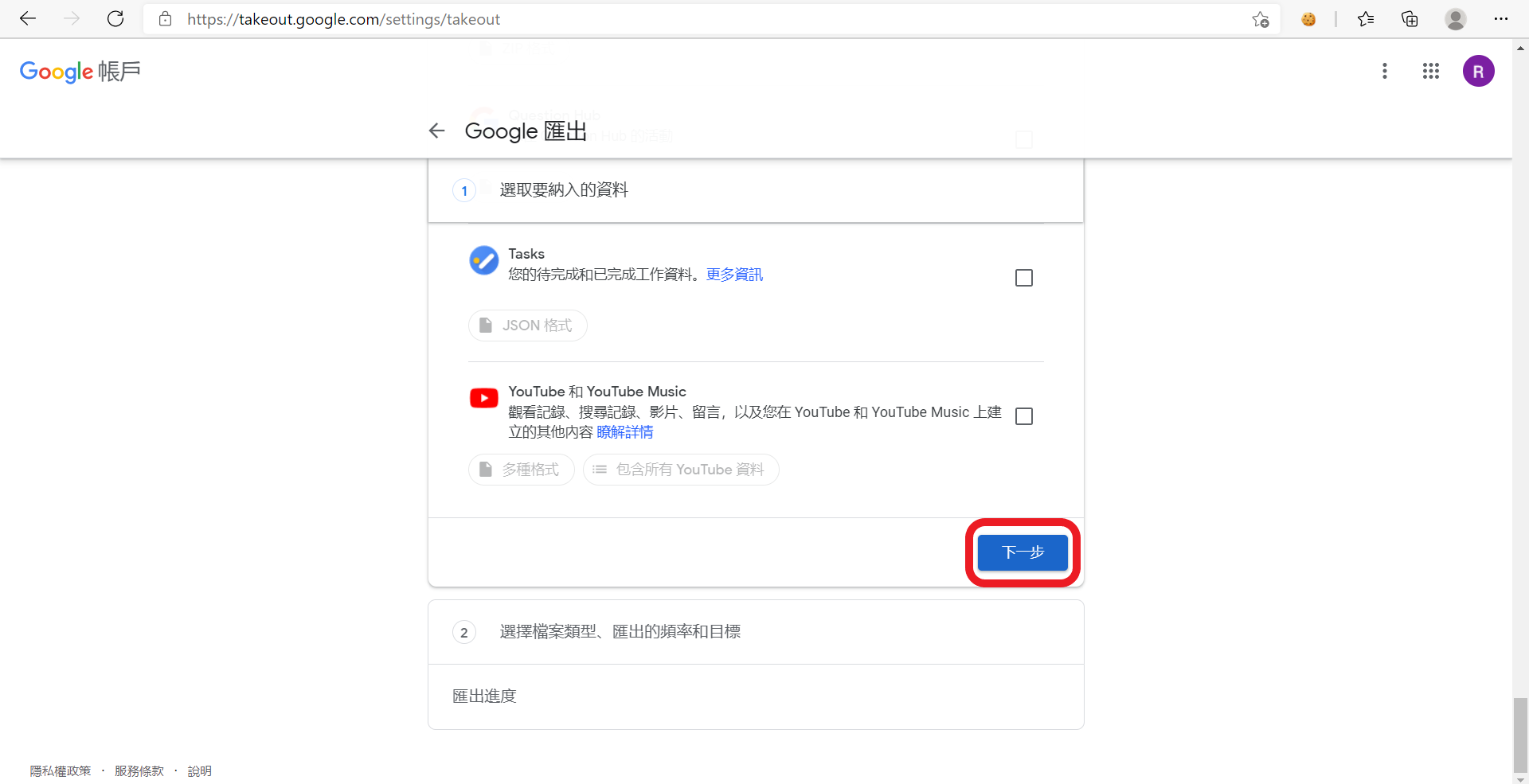
Task: Open the 說明 footer link
Action: click(200, 770)
